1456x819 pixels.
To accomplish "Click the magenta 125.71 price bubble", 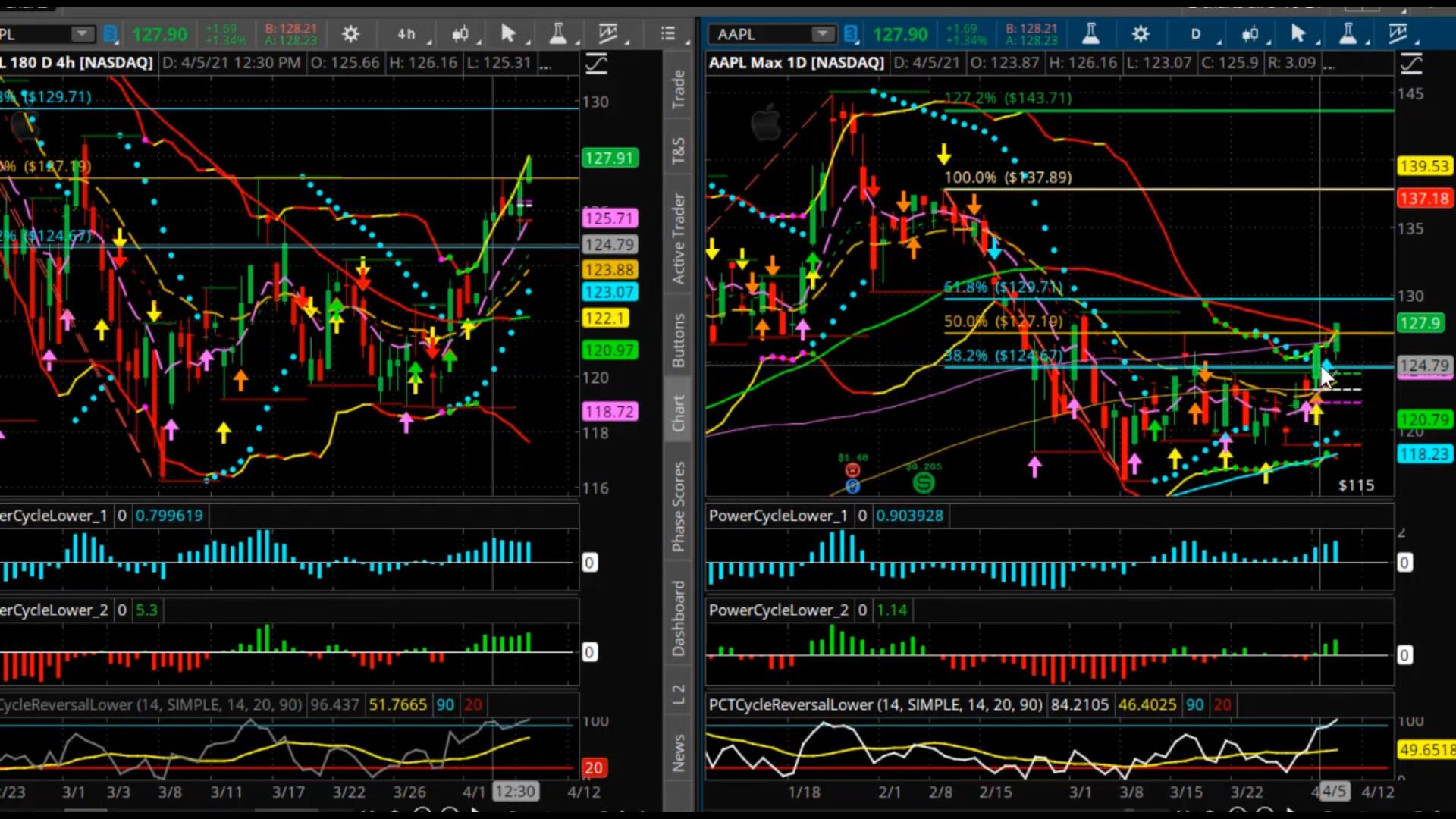I will 609,218.
